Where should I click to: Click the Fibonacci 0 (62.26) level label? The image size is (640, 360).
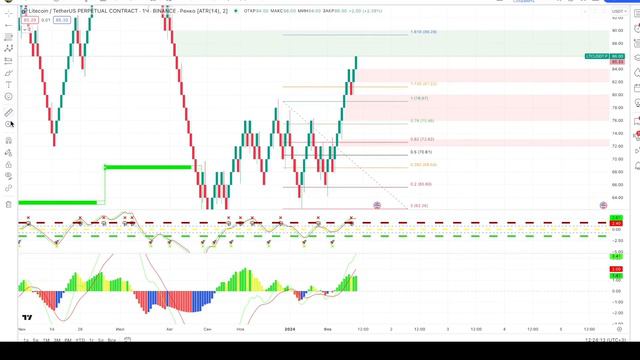419,206
